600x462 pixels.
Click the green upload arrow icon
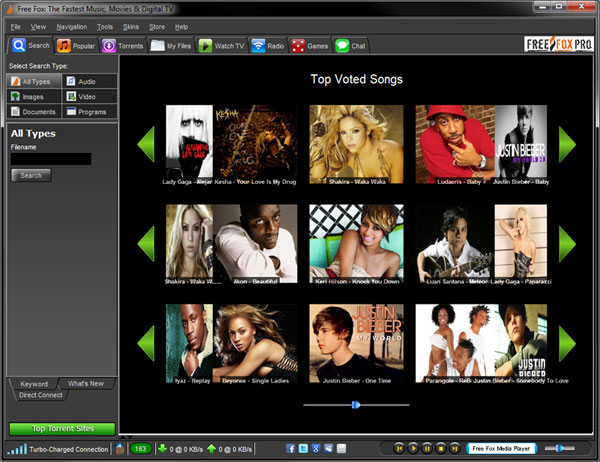(x=211, y=449)
